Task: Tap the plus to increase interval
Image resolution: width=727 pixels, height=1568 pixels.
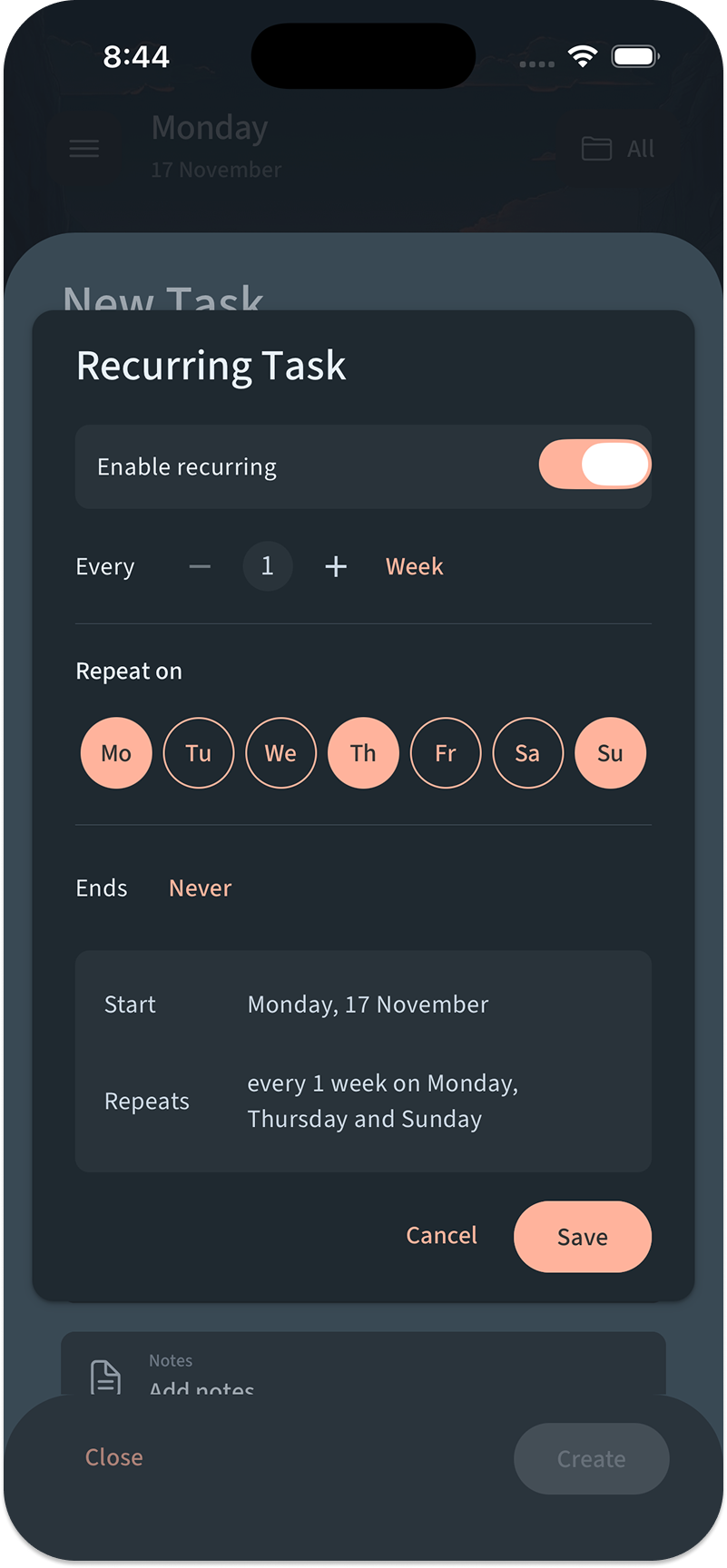Action: [x=335, y=565]
